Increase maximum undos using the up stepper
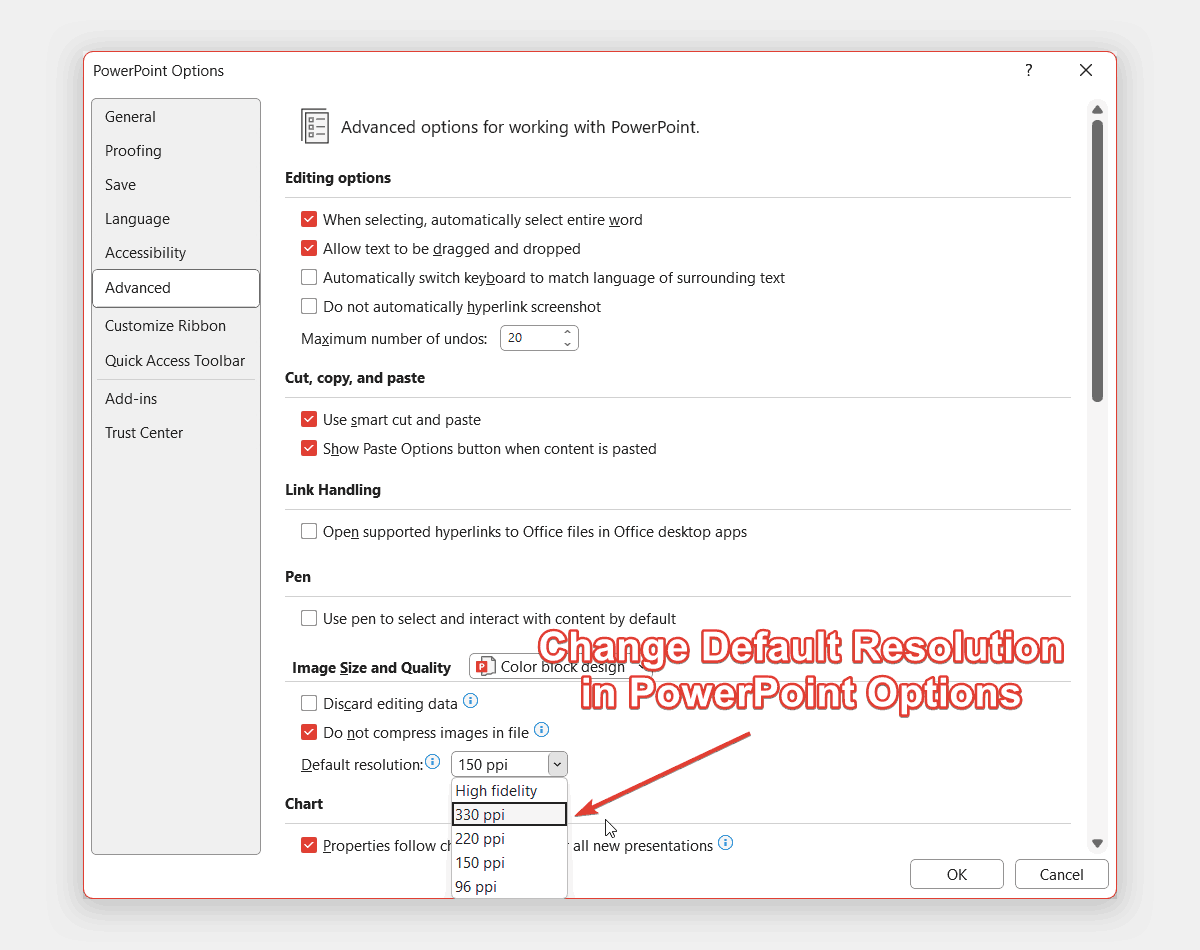 [x=567, y=332]
